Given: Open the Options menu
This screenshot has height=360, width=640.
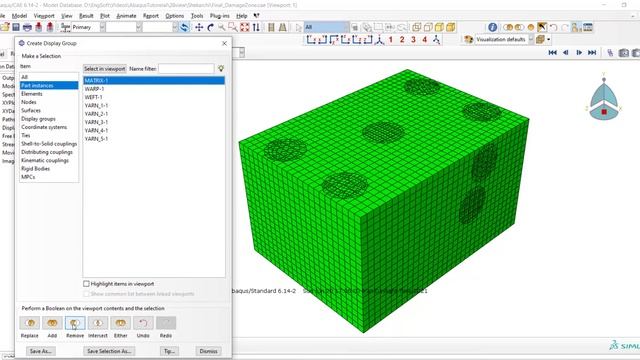Looking at the screenshot, I should pos(175,16).
